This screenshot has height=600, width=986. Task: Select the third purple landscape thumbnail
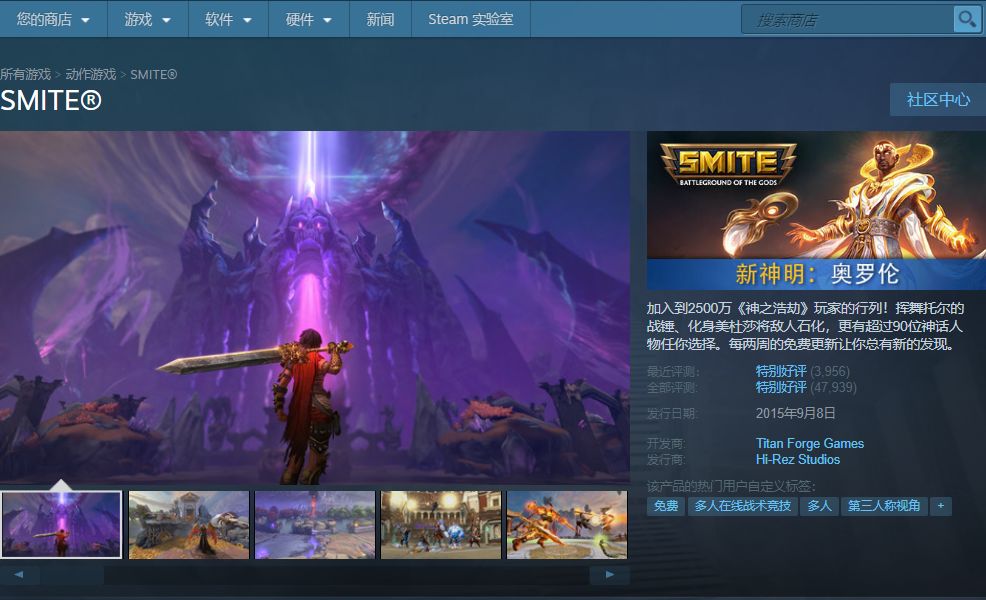(x=315, y=525)
